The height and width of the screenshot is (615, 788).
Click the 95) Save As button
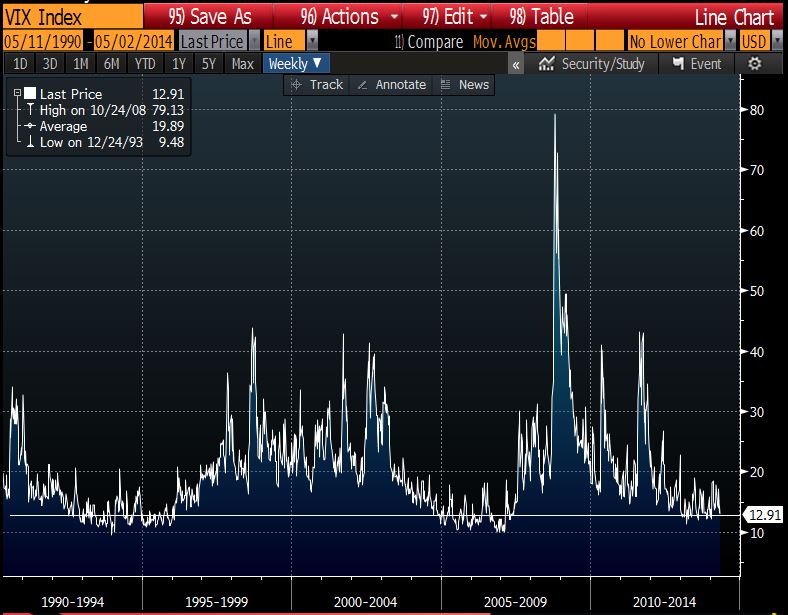pyautogui.click(x=210, y=17)
